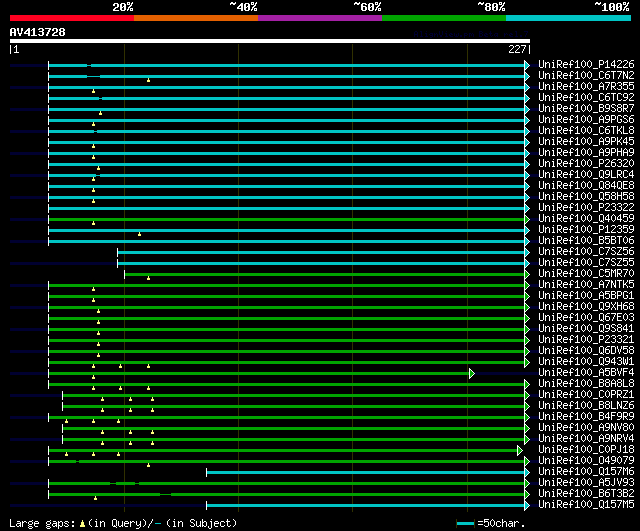Click the UniRef100_C6TC92 label
Viewport: 640px width, 531px height.
pos(586,98)
